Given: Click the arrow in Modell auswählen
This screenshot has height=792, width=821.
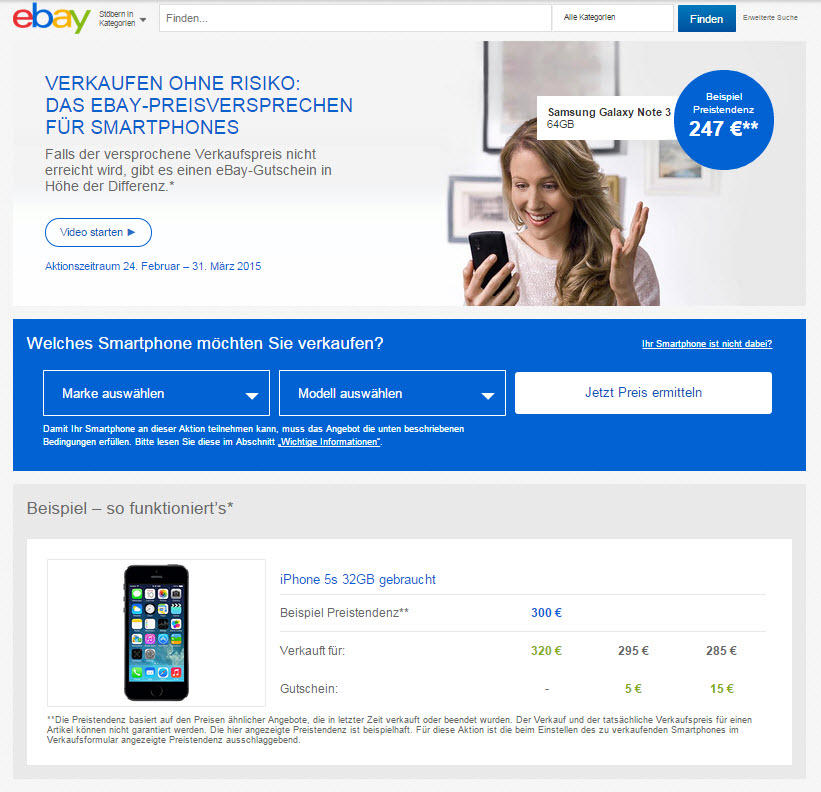Looking at the screenshot, I should pyautogui.click(x=487, y=396).
